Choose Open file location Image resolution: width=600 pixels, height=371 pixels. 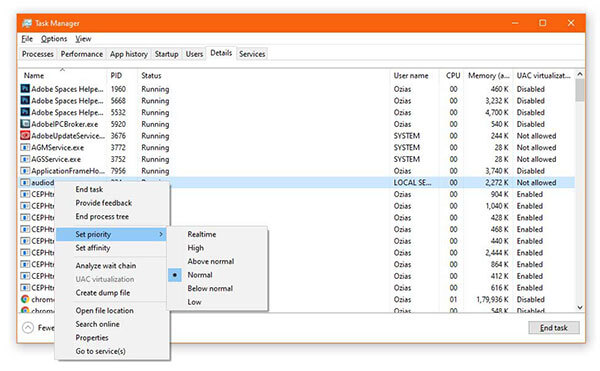coord(104,311)
